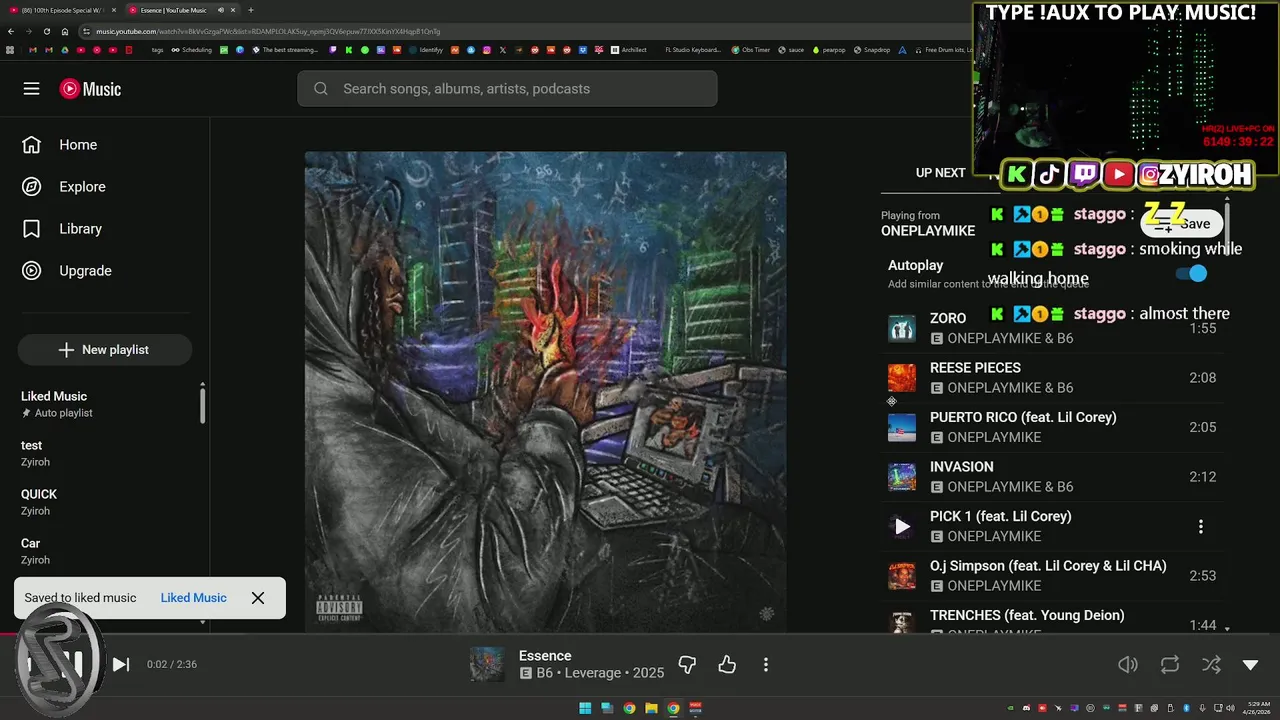Click play icon on PICK 1 row

[902, 526]
